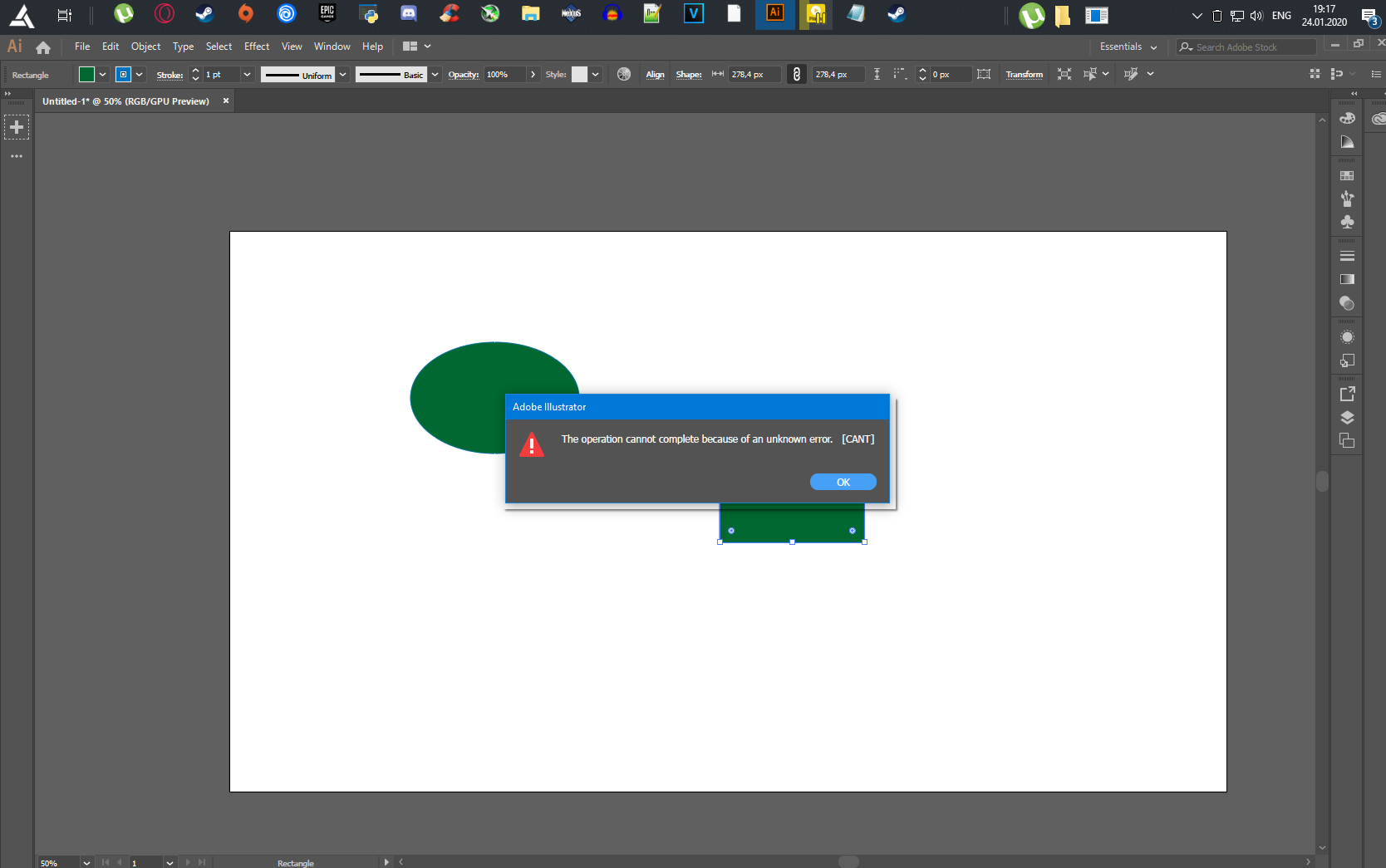Open the Type menu
This screenshot has width=1386, height=868.
[183, 47]
